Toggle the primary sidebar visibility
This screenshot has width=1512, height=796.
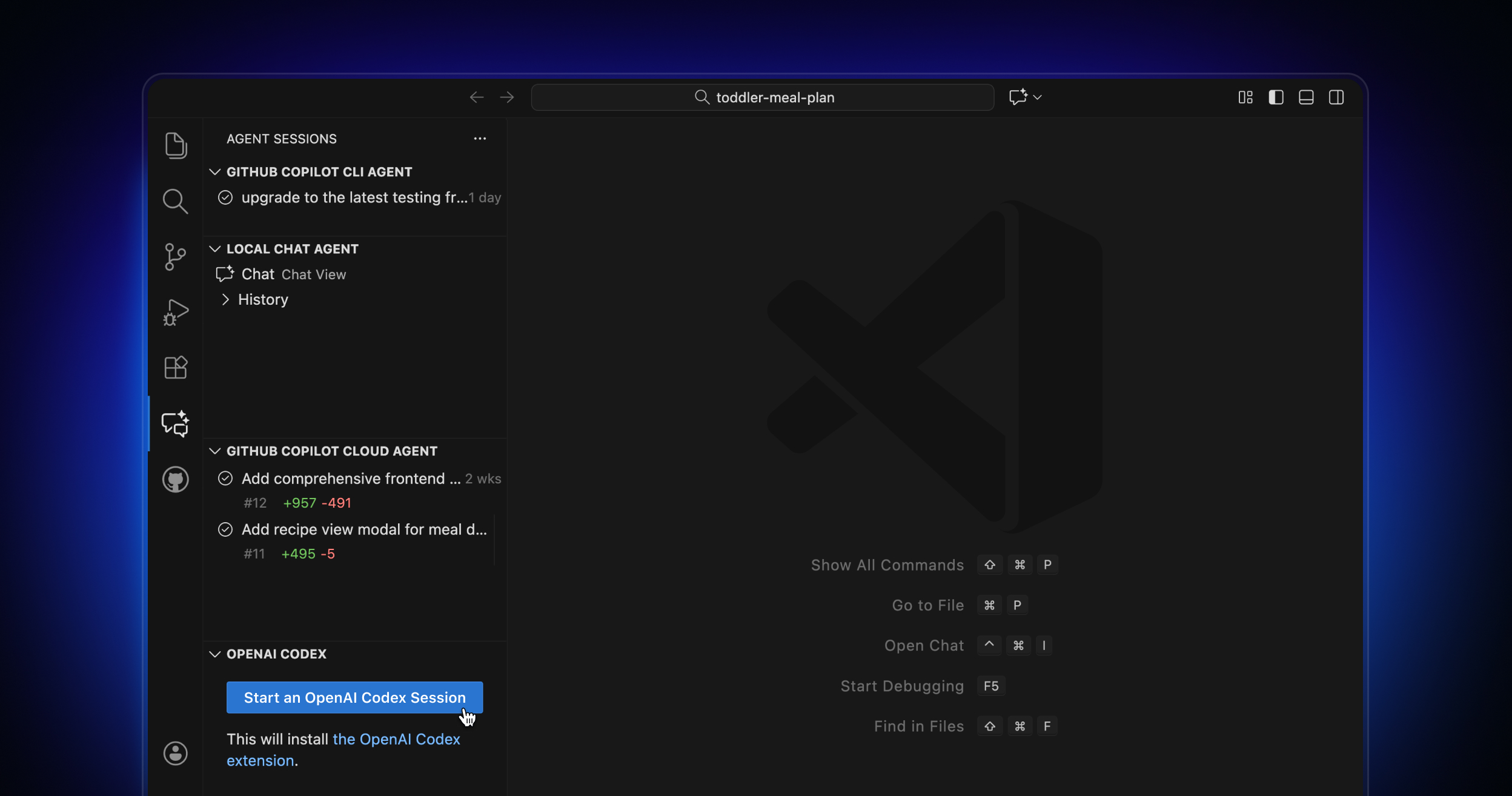click(x=1276, y=97)
